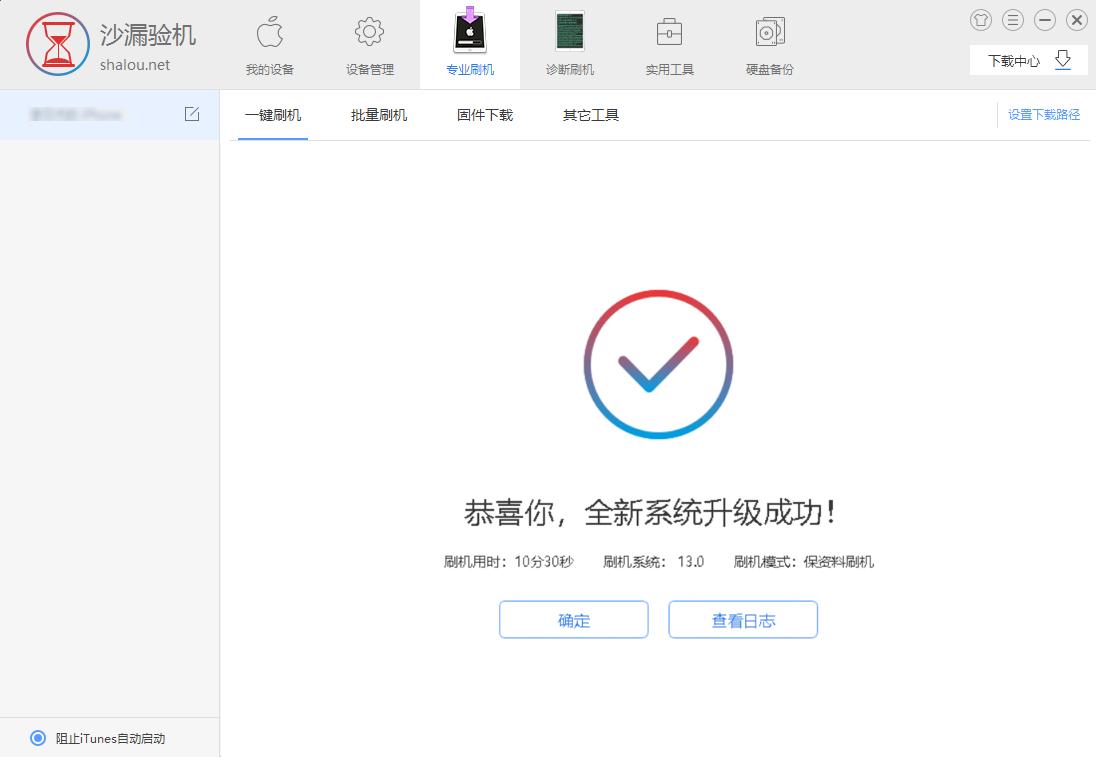1096x757 pixels.
Task: Open 我的设备 via the Apple icon
Action: [x=269, y=44]
